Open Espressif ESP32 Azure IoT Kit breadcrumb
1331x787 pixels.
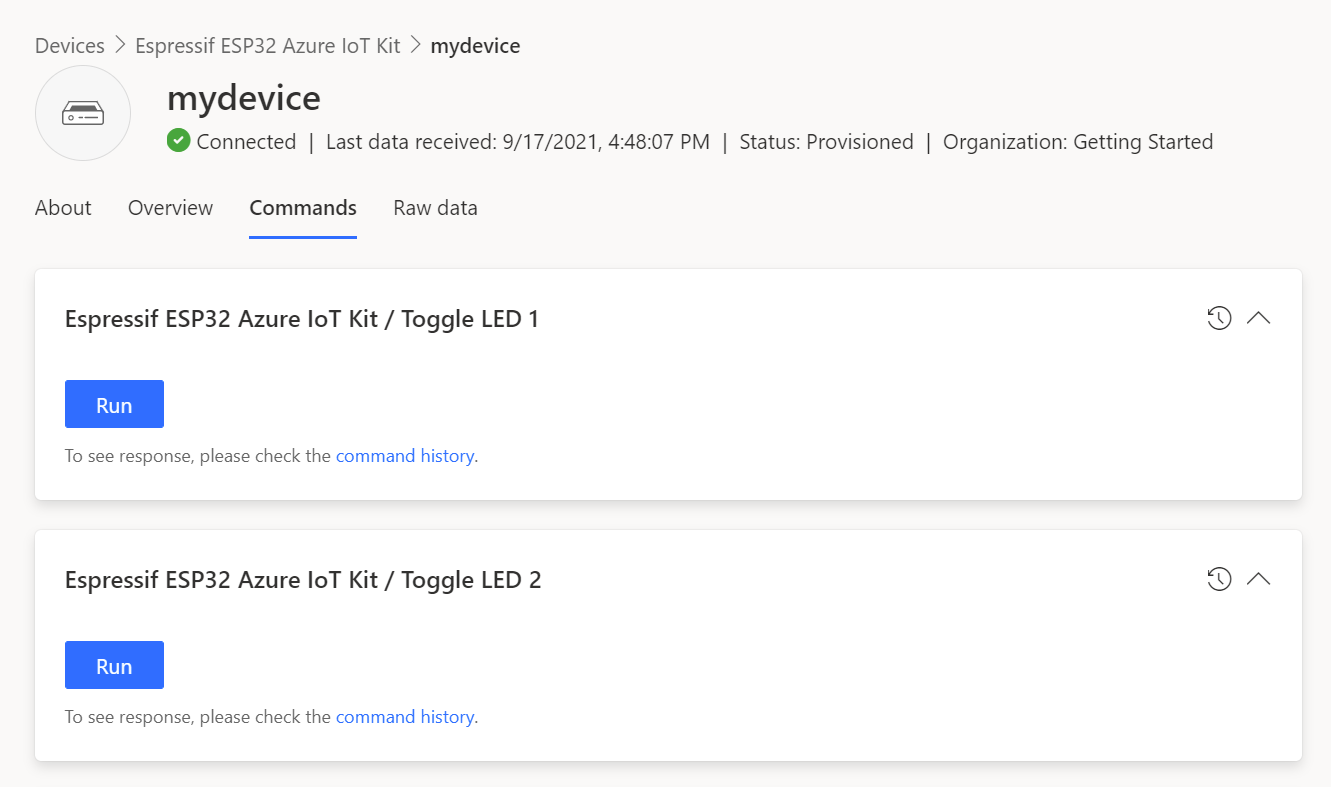click(268, 46)
